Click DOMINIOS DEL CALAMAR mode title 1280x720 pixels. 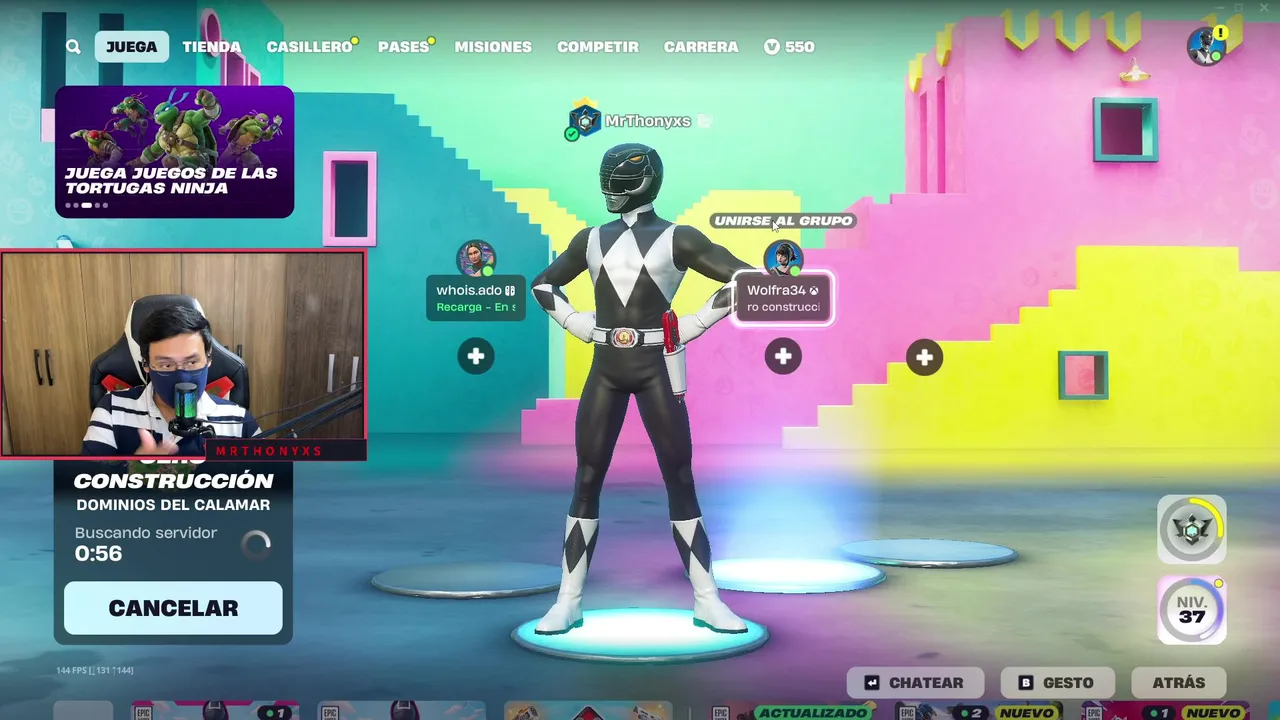tap(173, 505)
